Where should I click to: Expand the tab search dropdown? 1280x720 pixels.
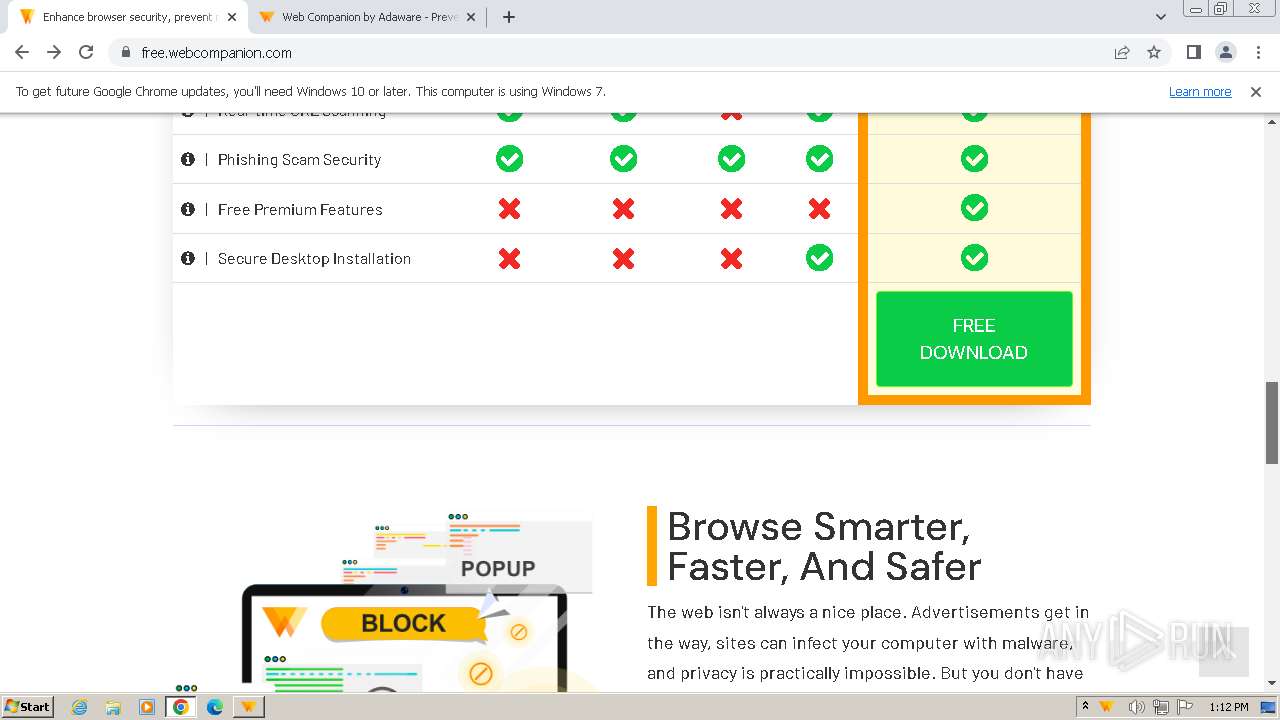tap(1160, 17)
